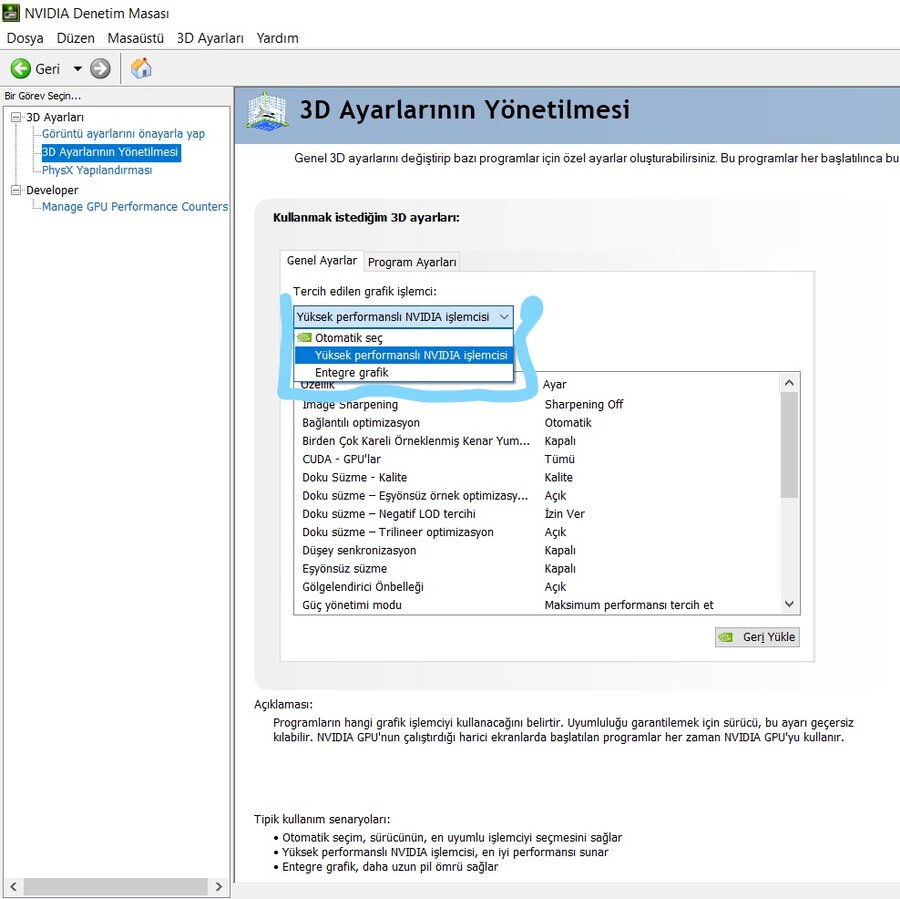Click the green Geri back arrow icon
The width and height of the screenshot is (900, 899).
21,69
